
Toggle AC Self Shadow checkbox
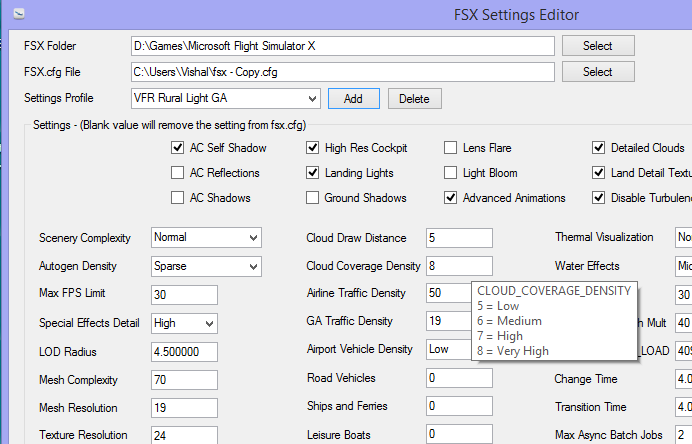pos(177,147)
